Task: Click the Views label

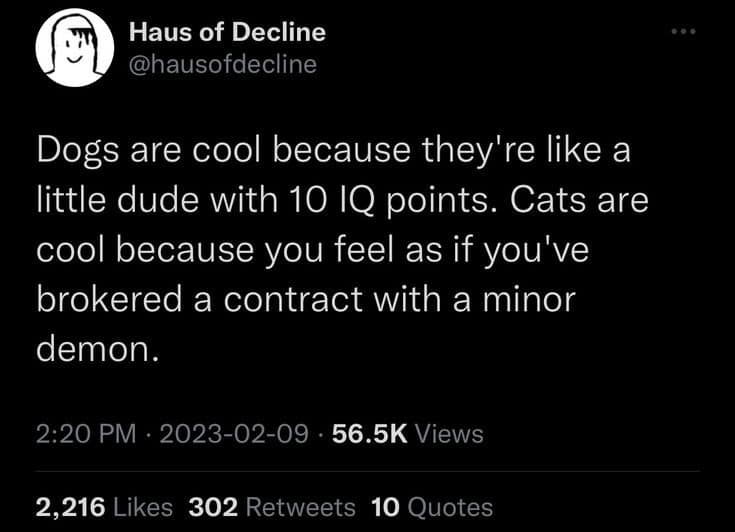Action: 448,434
